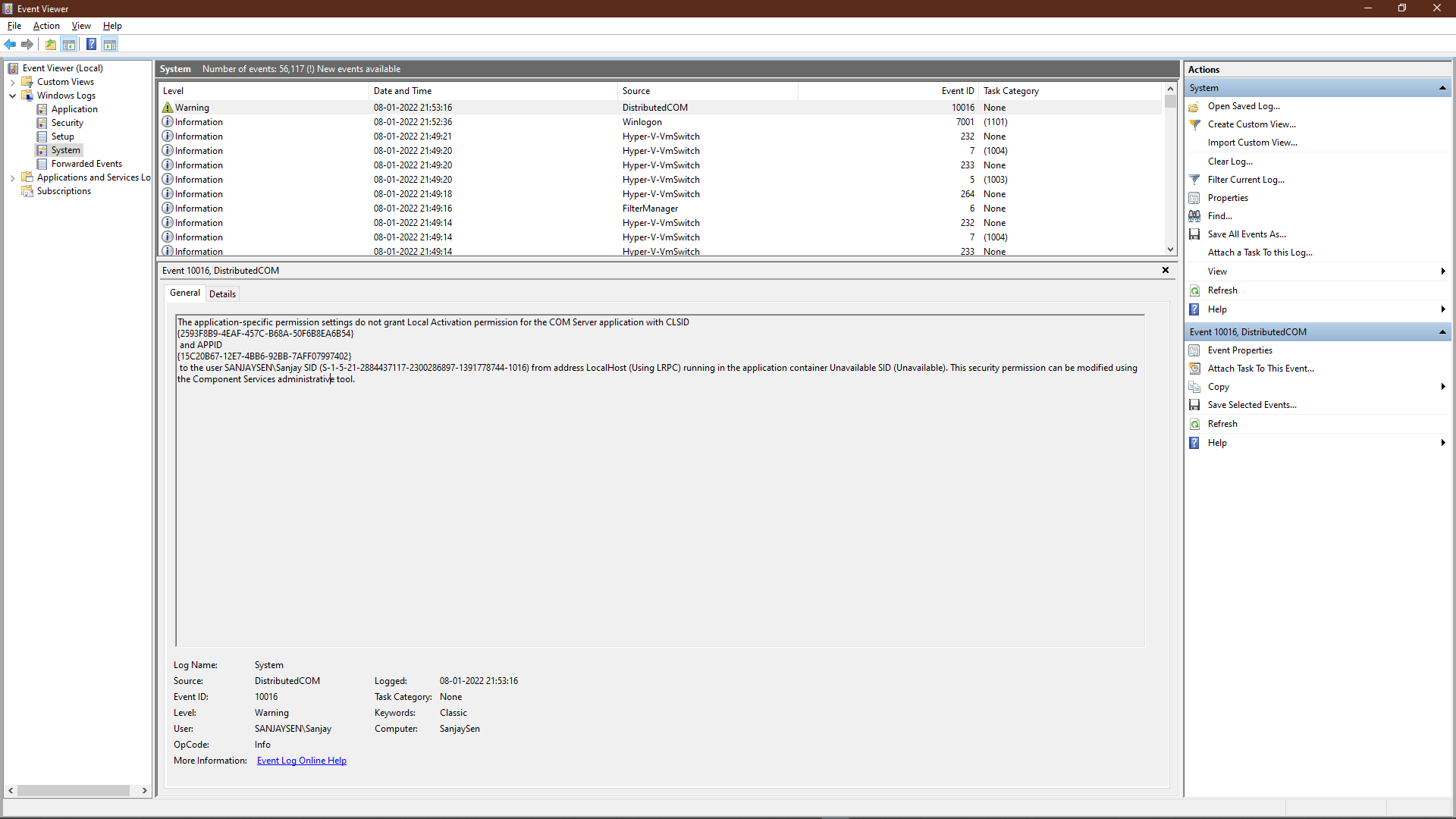Collapse the System actions section header
This screenshot has height=819, width=1456.
pyautogui.click(x=1442, y=88)
